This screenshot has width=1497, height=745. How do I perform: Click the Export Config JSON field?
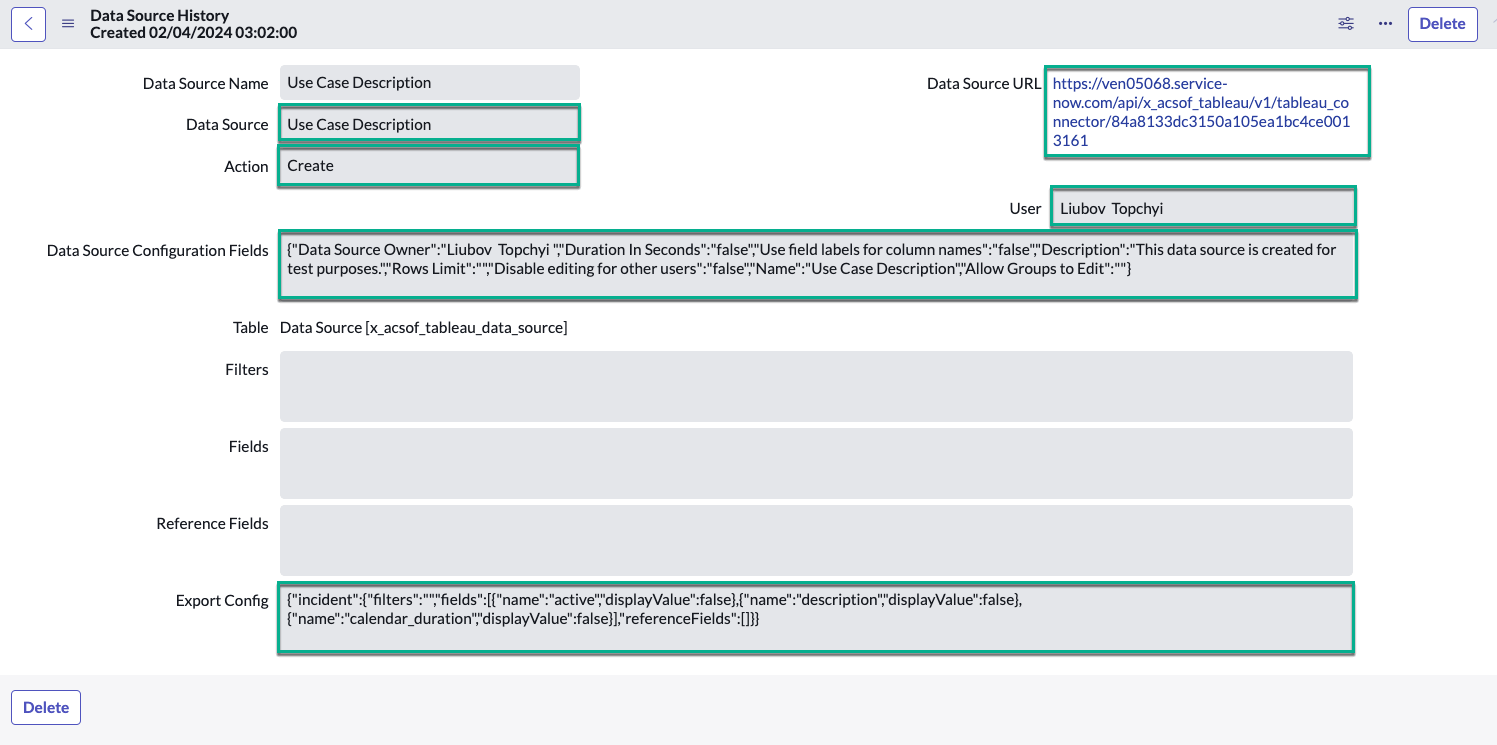[816, 617]
